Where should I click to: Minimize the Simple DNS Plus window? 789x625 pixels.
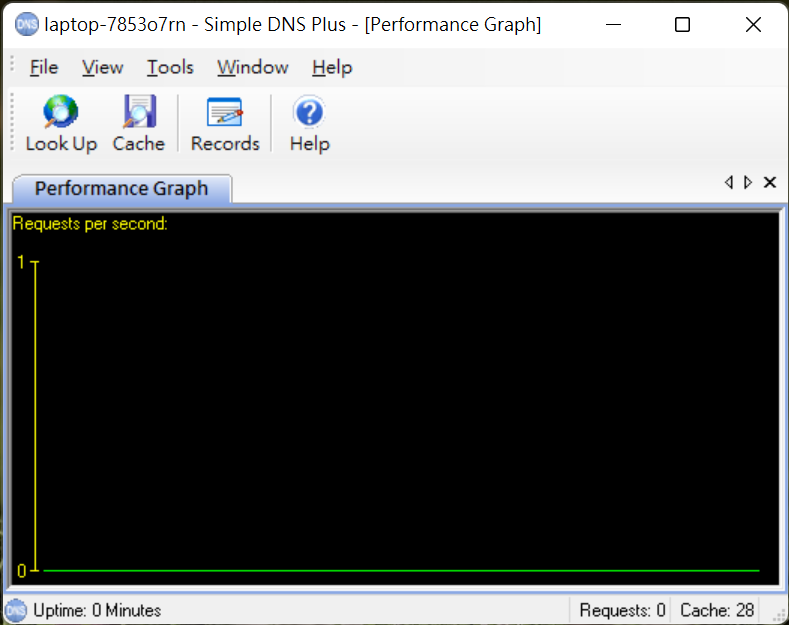(613, 24)
